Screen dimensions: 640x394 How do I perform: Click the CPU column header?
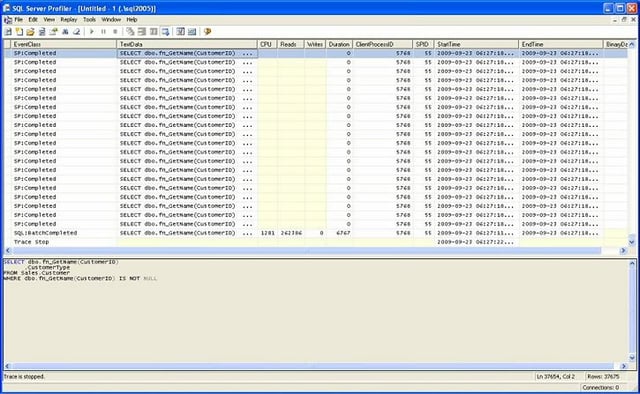267,44
